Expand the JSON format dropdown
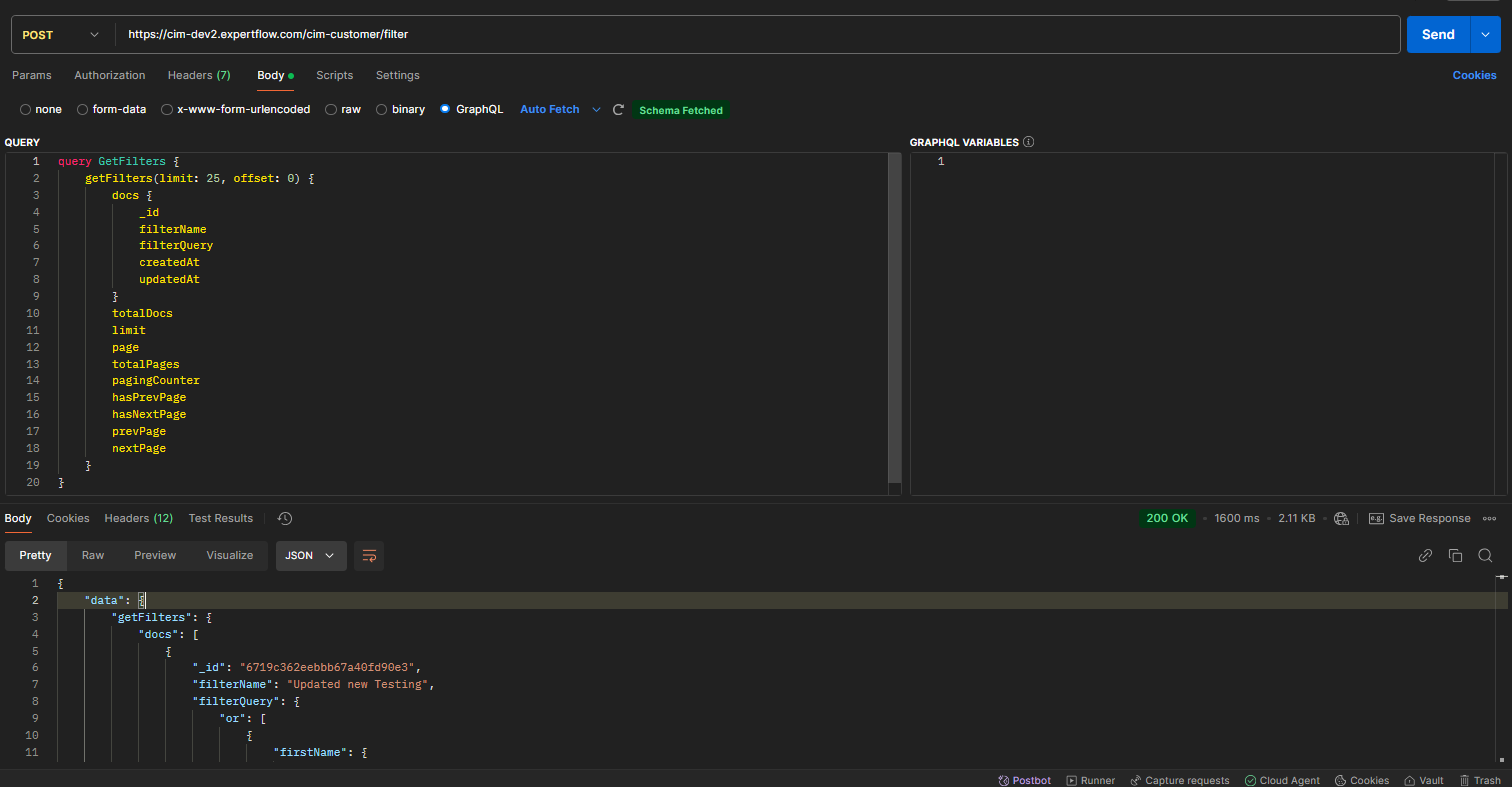 pyautogui.click(x=310, y=556)
